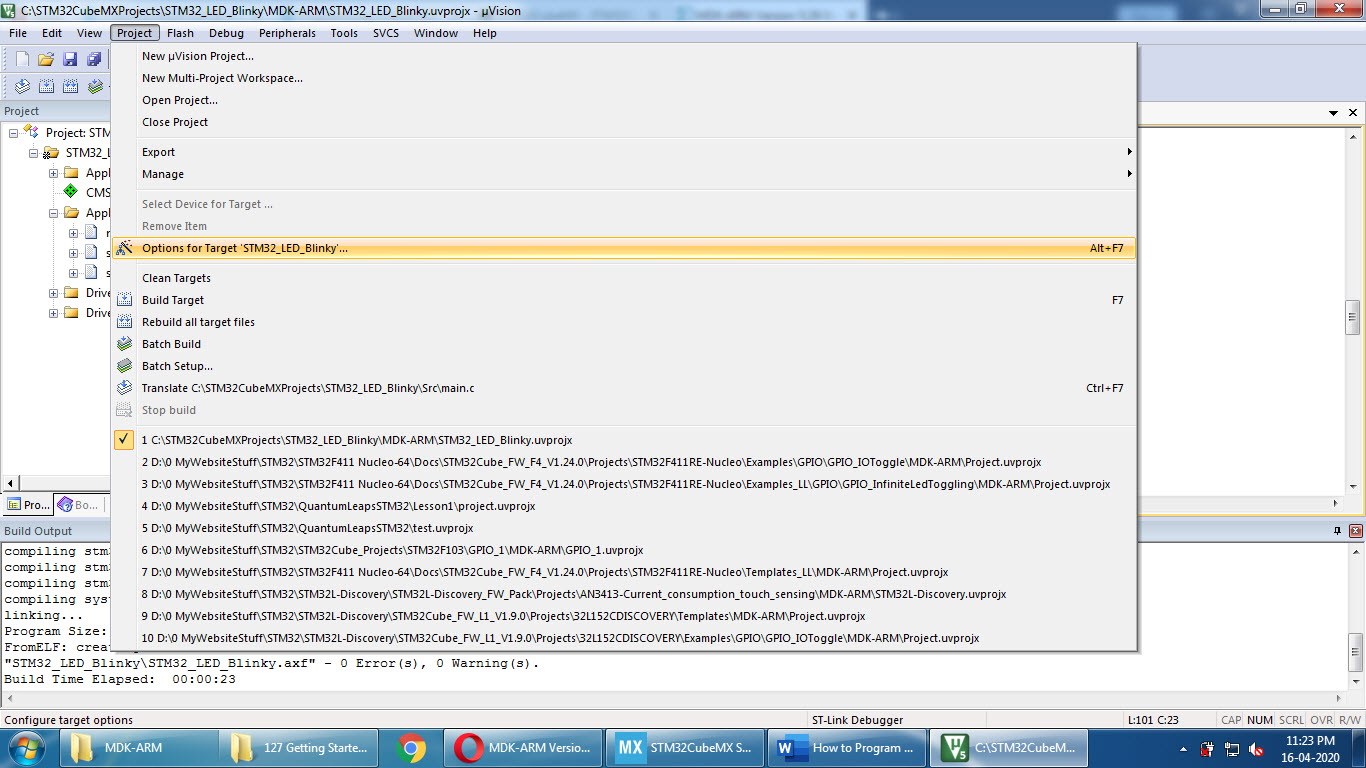Click the Open file toolbar icon

pos(46,59)
